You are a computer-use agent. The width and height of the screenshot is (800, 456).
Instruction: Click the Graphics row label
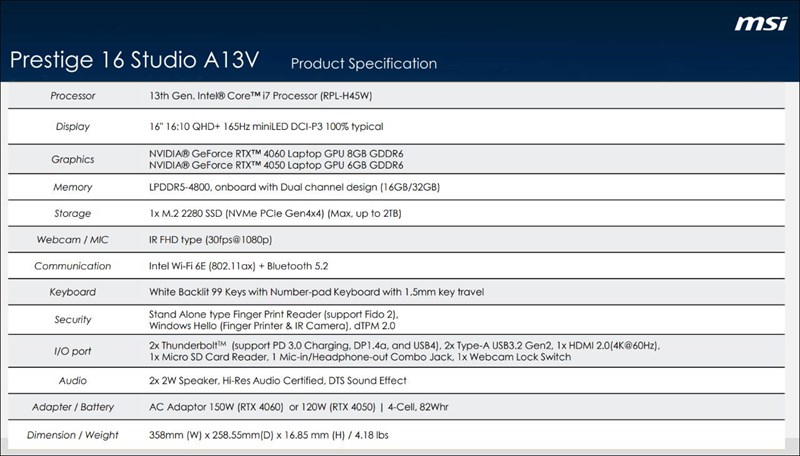pyautogui.click(x=72, y=159)
